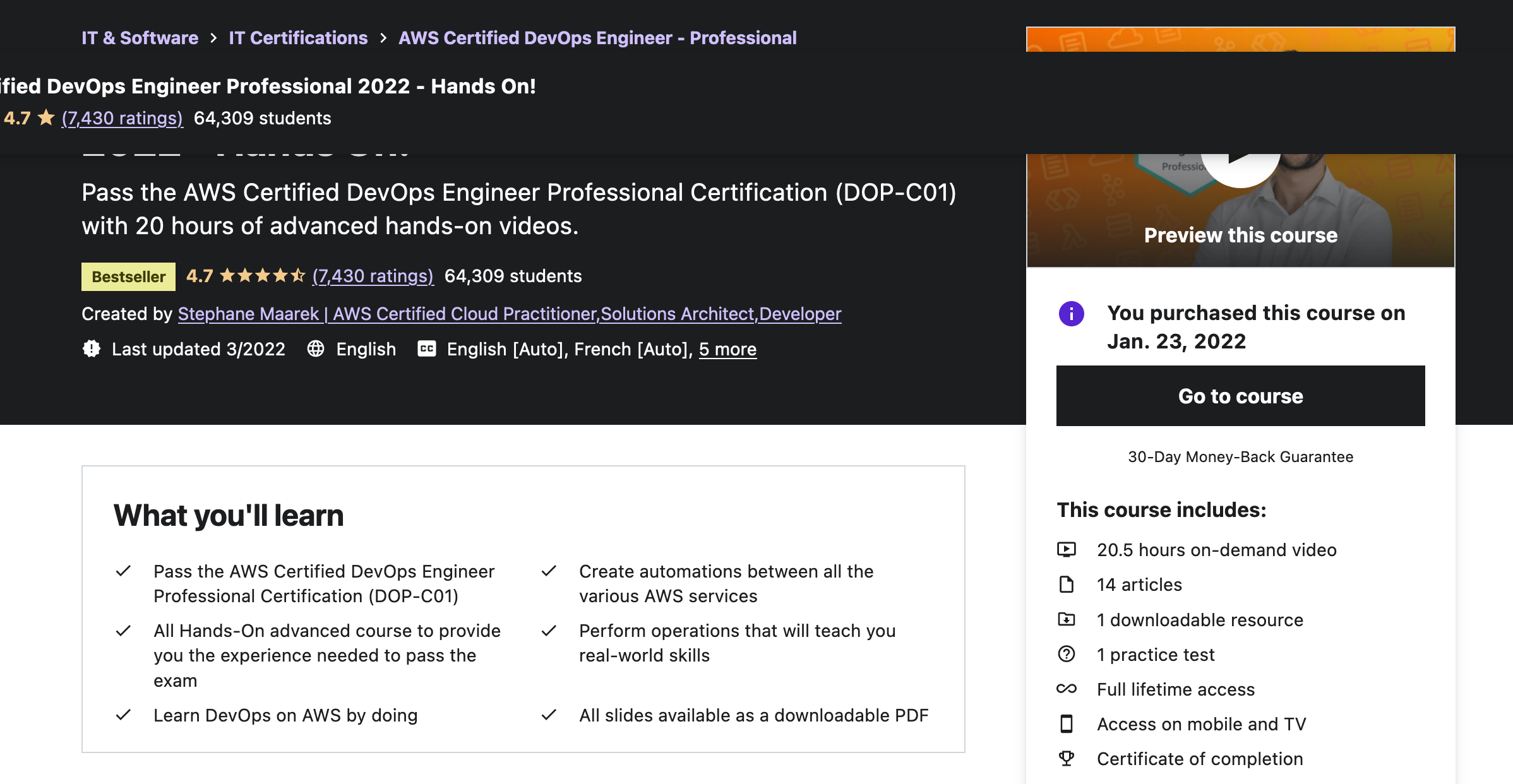Open instructor Stephane Maarek's profile link

tap(510, 314)
